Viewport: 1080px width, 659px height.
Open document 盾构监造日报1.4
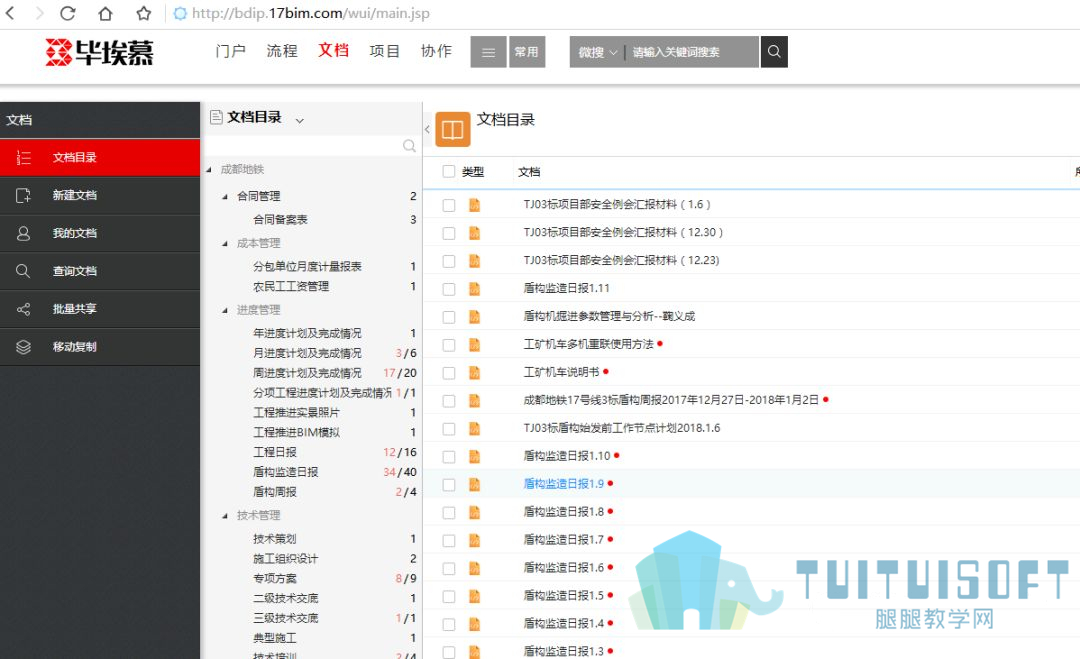(563, 624)
